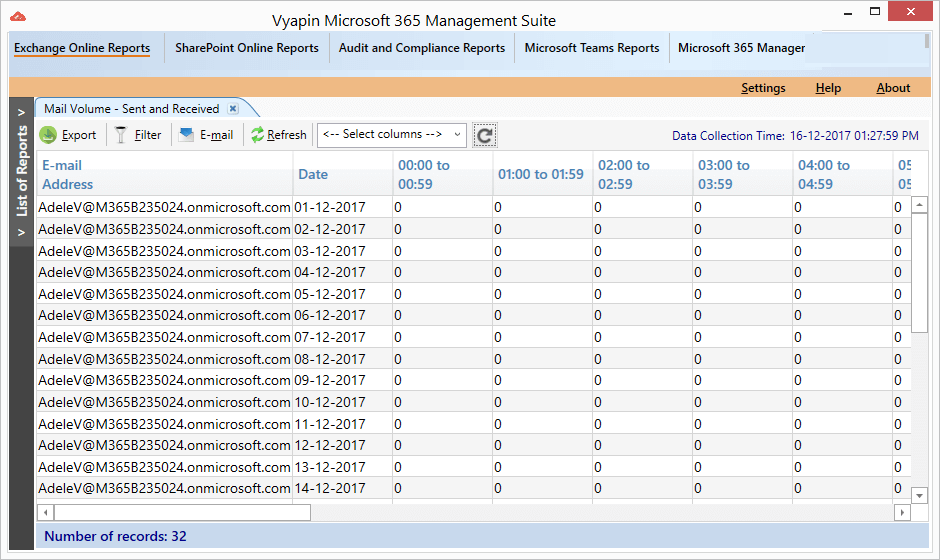Select the AdeleV row dated 01-12-2017
940x560 pixels.
pos(474,207)
